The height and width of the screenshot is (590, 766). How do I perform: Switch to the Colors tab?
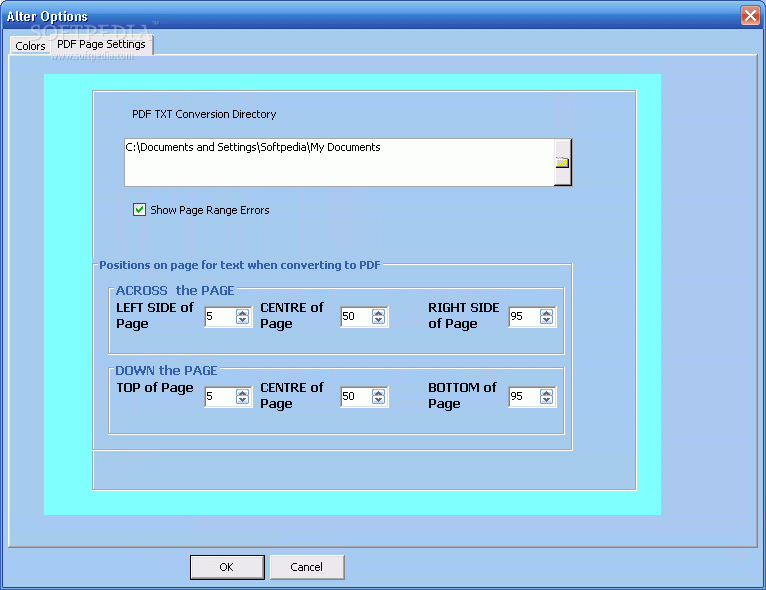point(30,46)
